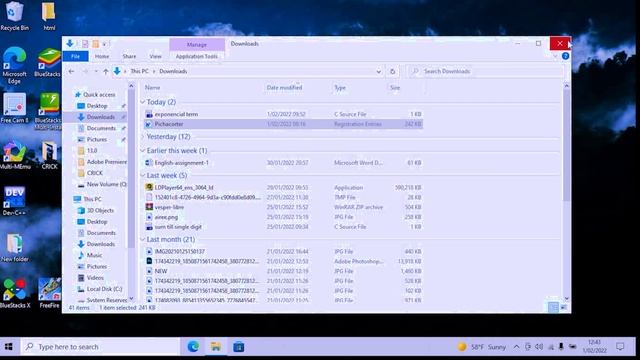
Task: Open volume control in system tray
Action: (x=539, y=347)
